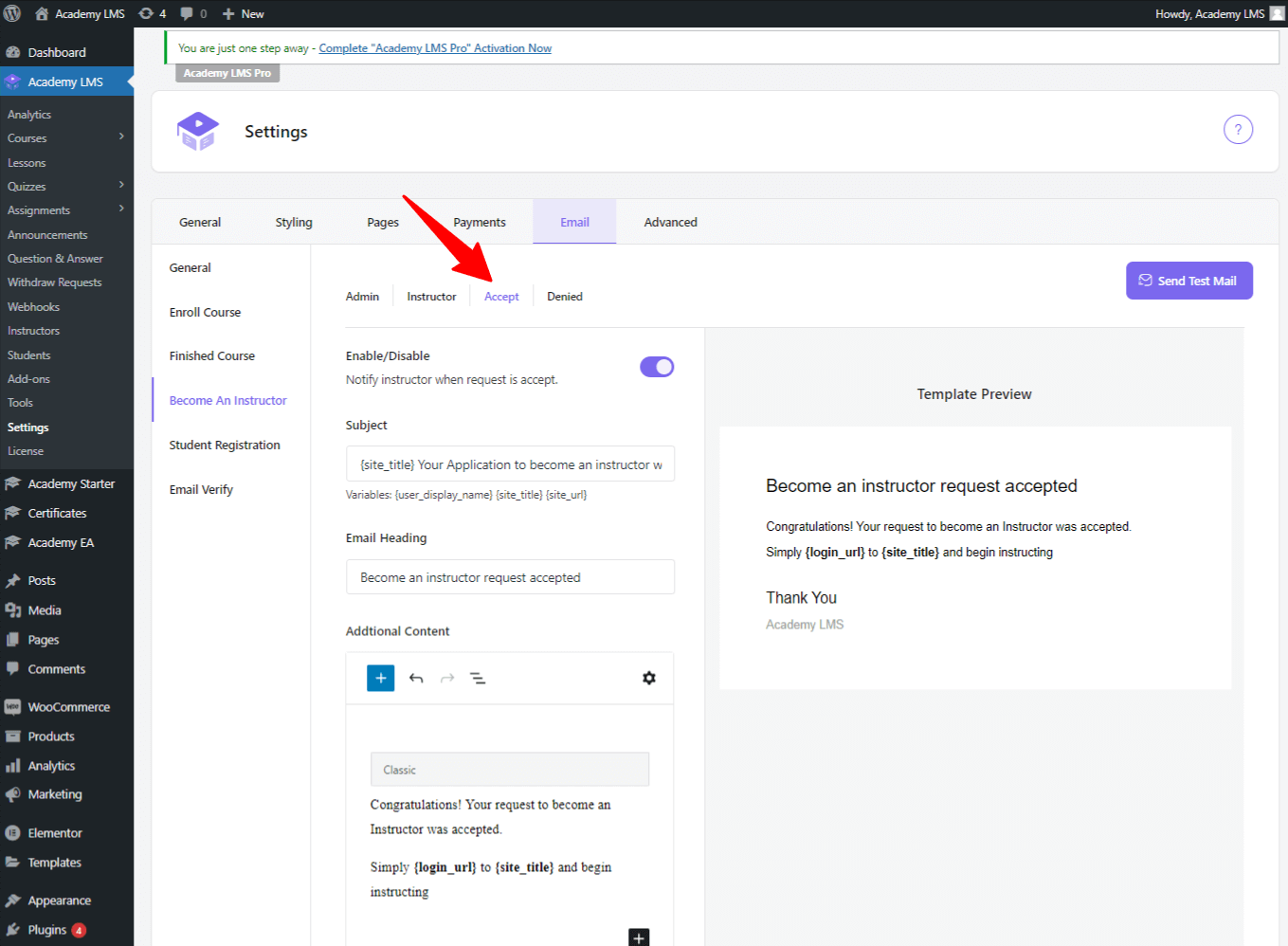Open the WooCommerce sidebar icon
Image resolution: width=1288 pixels, height=946 pixels.
point(13,706)
